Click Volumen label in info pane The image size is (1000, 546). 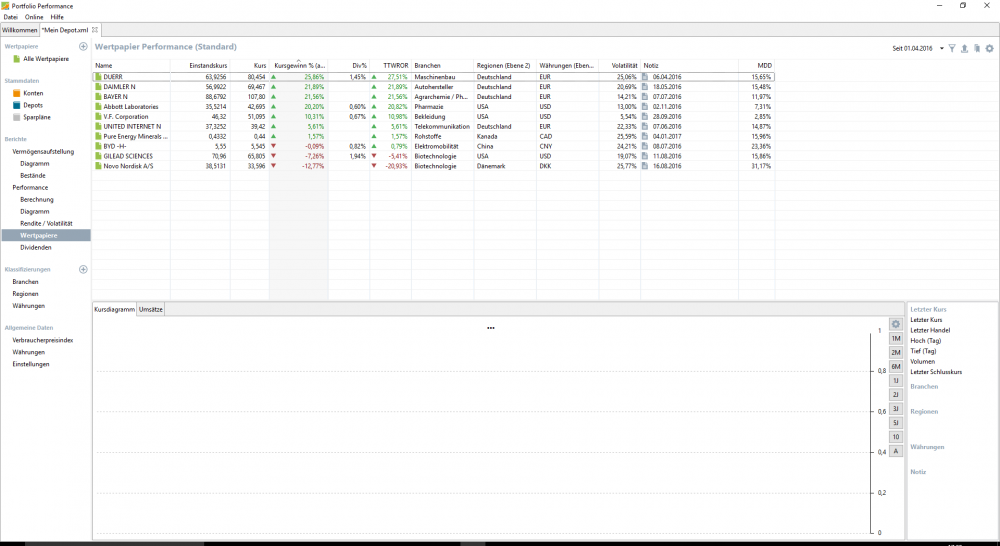pyautogui.click(x=922, y=362)
